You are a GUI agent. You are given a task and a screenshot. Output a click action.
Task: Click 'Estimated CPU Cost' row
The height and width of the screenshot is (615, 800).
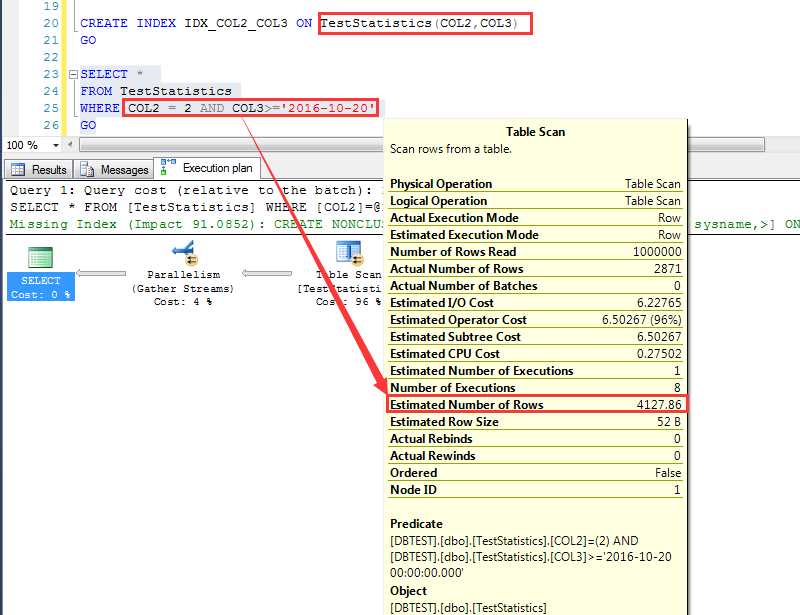[536, 354]
